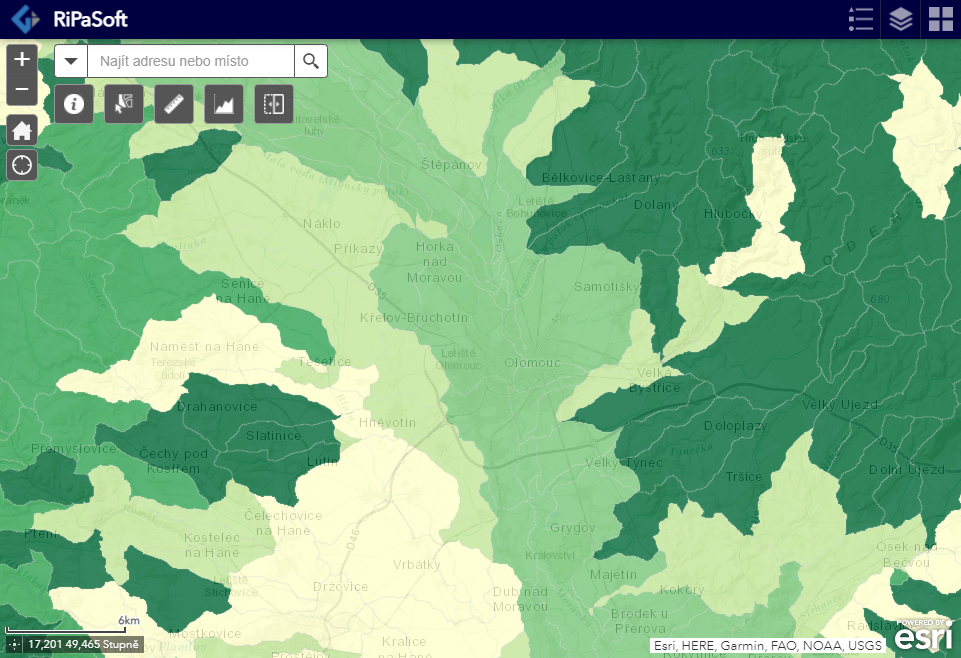
Task: Click the 'Velký Újezd' map label
Action: pyautogui.click(x=840, y=404)
